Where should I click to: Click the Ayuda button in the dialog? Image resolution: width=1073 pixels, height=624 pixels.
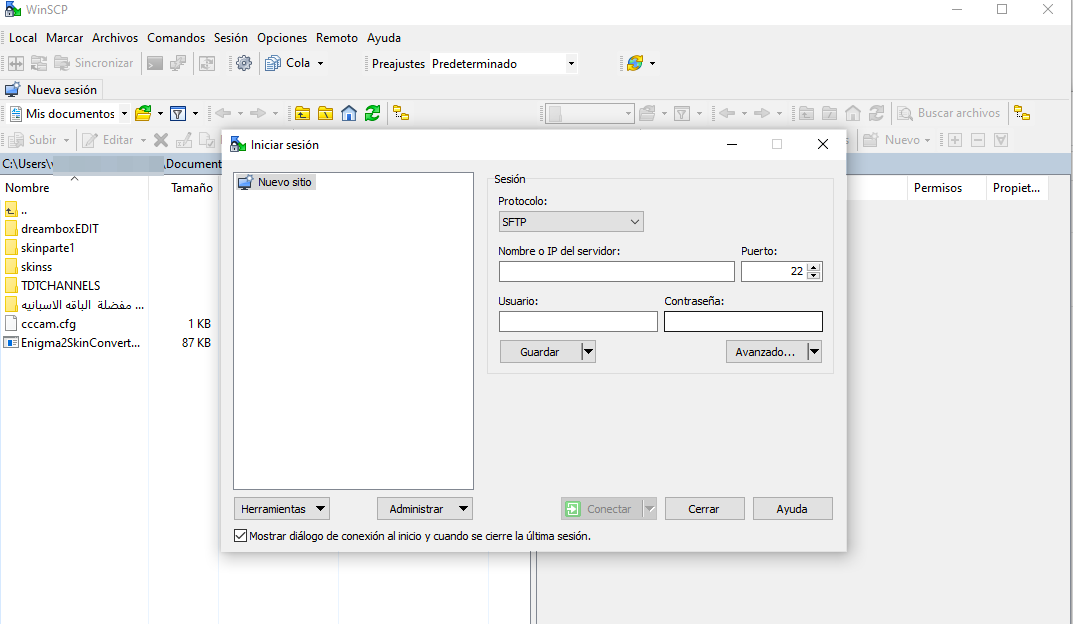coord(792,509)
